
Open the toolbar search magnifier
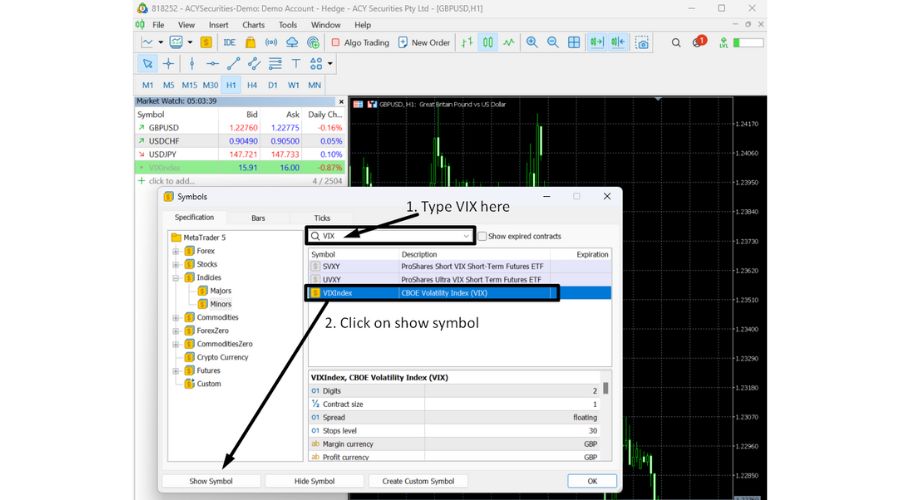tap(676, 43)
